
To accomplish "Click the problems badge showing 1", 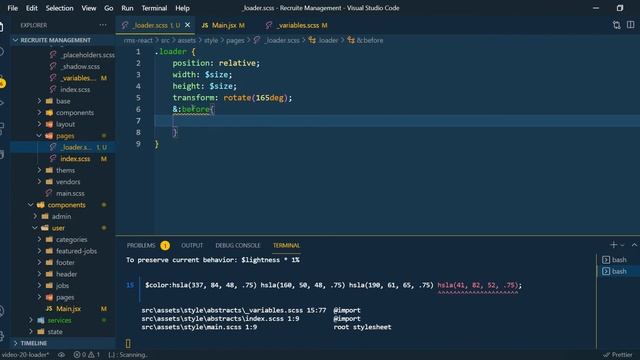I will 165,245.
